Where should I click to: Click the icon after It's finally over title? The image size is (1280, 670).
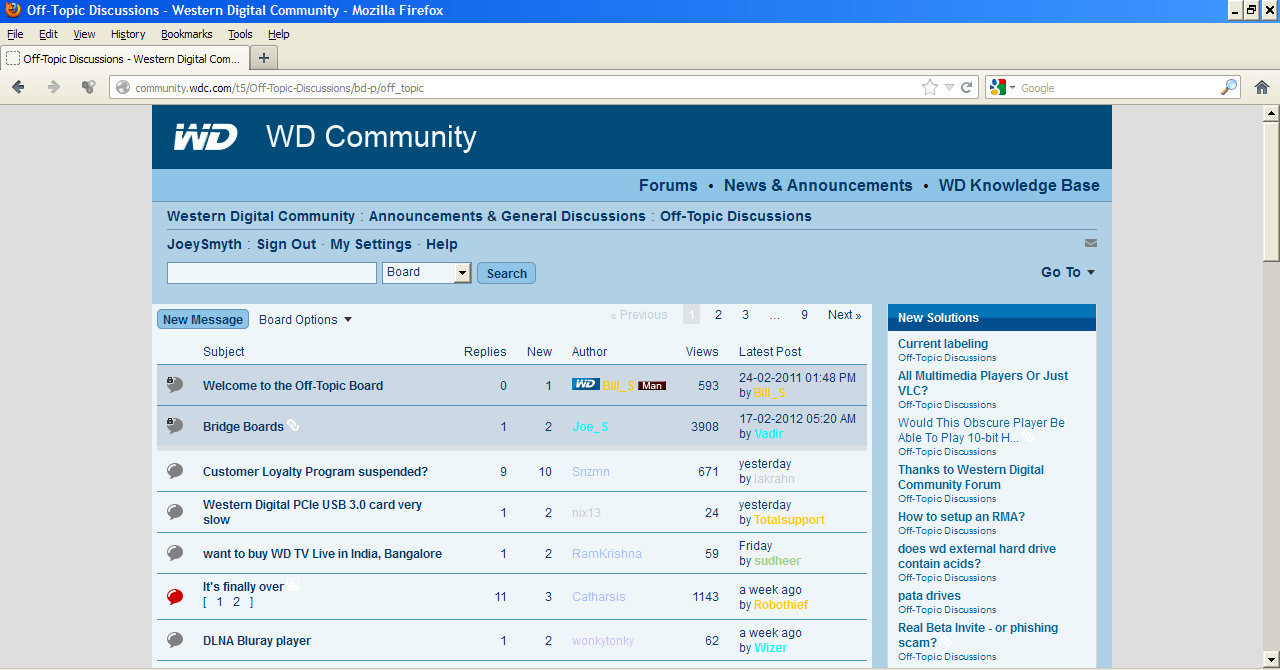[294, 586]
